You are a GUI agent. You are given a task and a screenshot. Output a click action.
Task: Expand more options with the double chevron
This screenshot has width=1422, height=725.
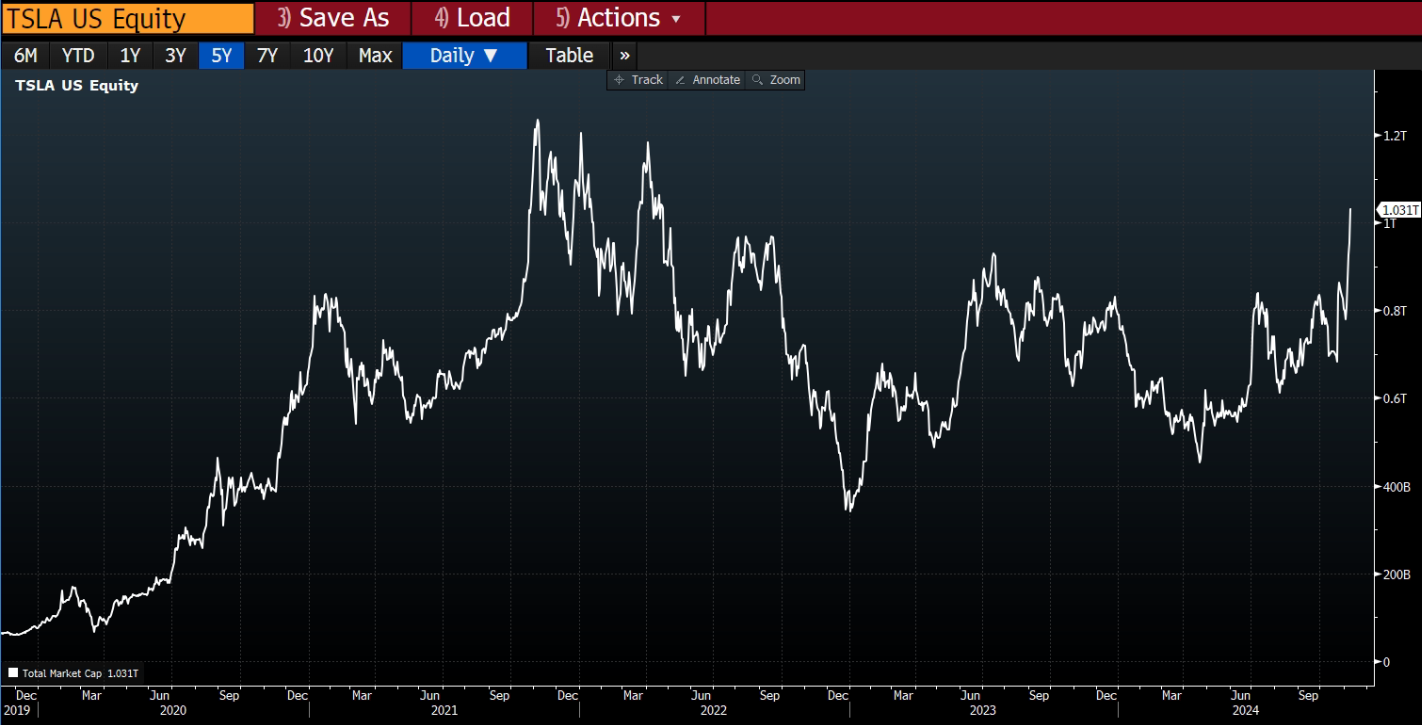624,56
